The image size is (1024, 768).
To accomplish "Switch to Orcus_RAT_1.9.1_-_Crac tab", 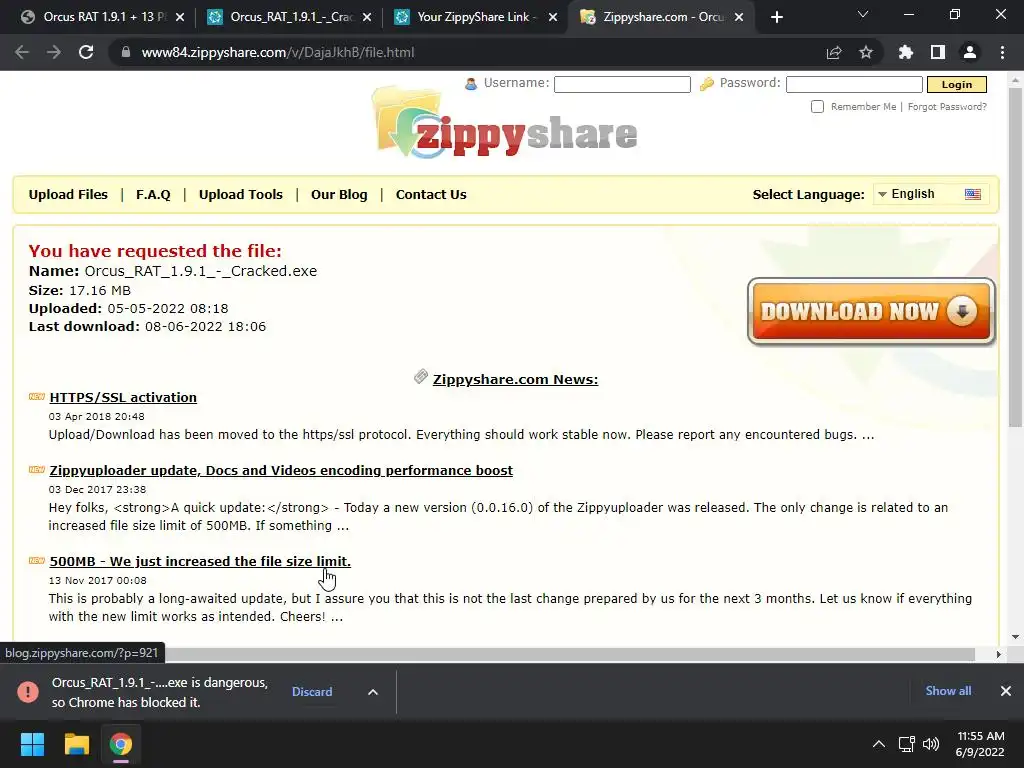I will [289, 17].
